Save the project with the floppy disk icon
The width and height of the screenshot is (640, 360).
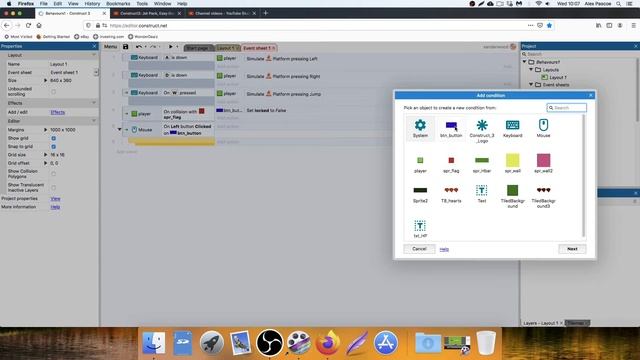125,47
